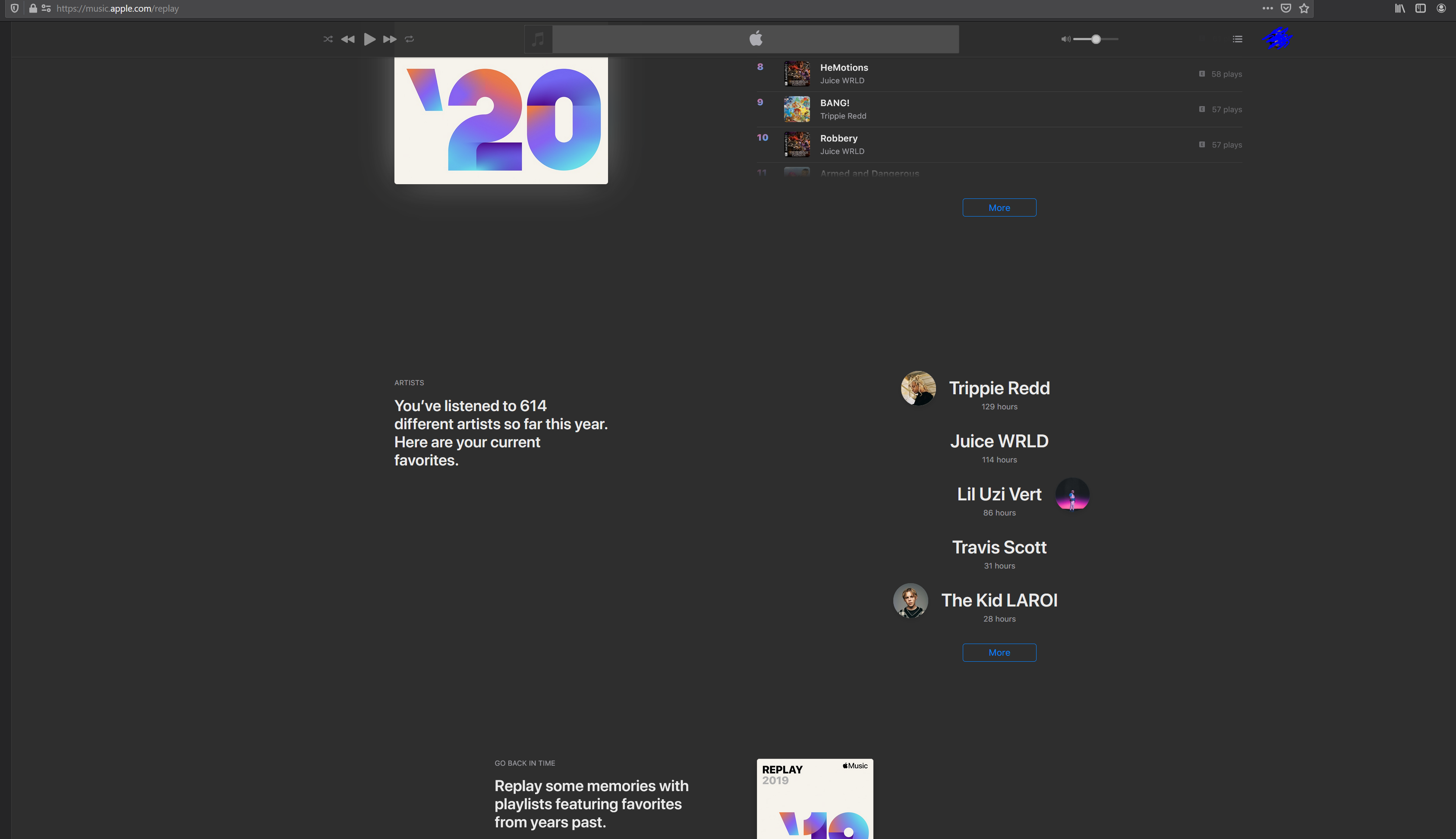Show more top songs
The width and height of the screenshot is (1456, 839).
pos(999,207)
